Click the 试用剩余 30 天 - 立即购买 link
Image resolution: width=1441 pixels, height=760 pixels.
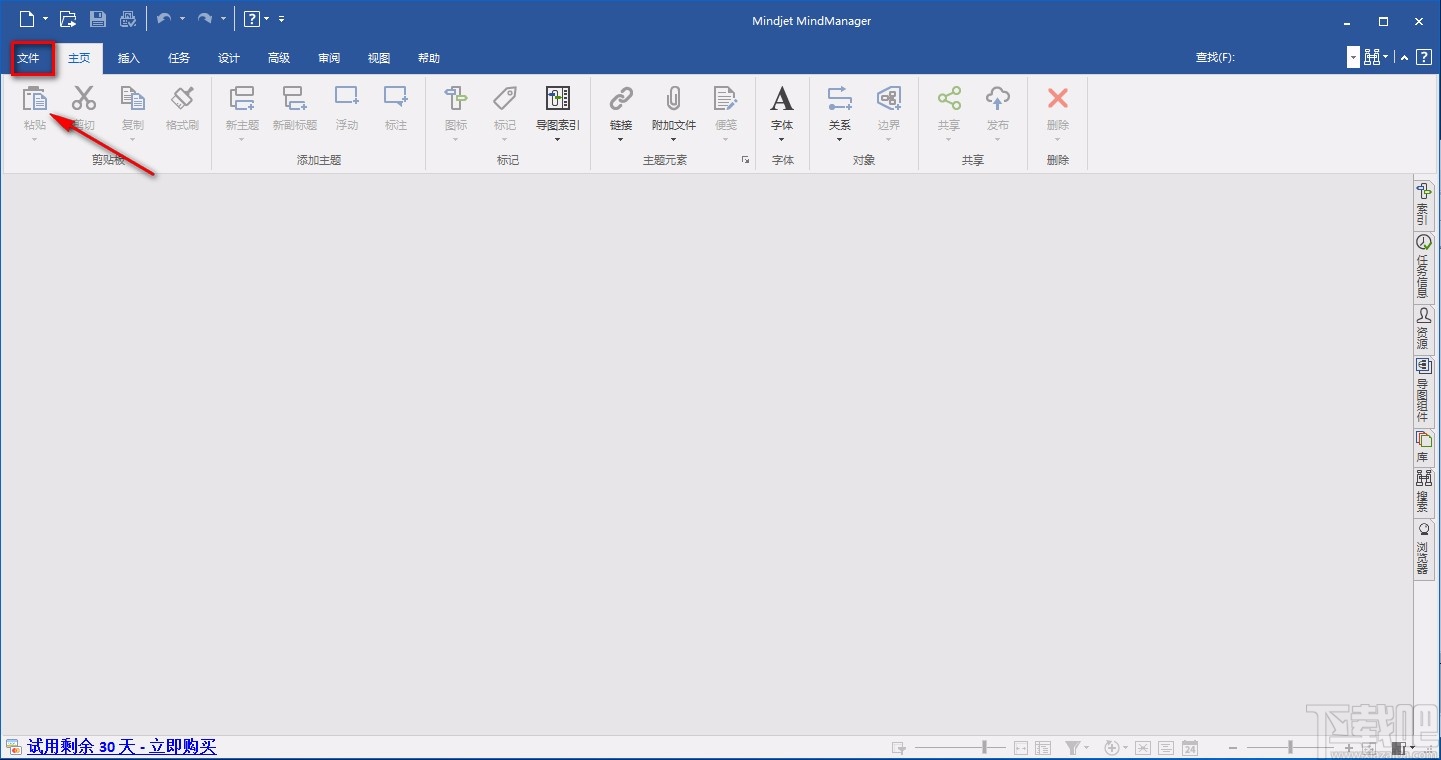[x=122, y=746]
